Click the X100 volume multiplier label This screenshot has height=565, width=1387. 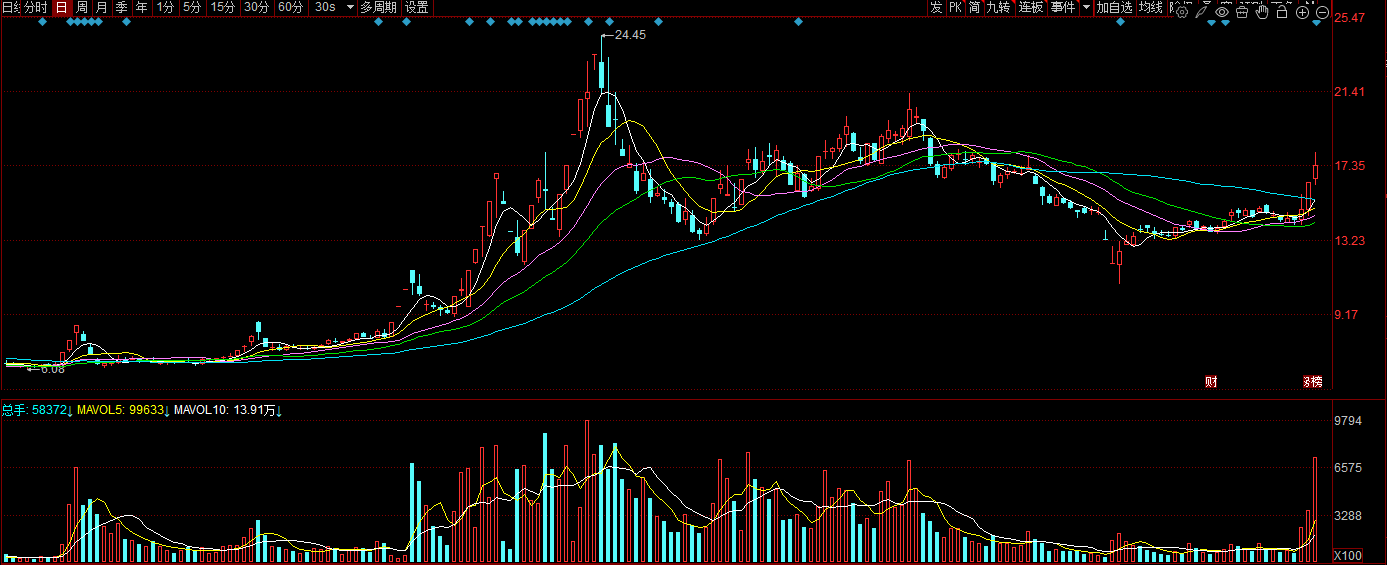tap(1349, 555)
